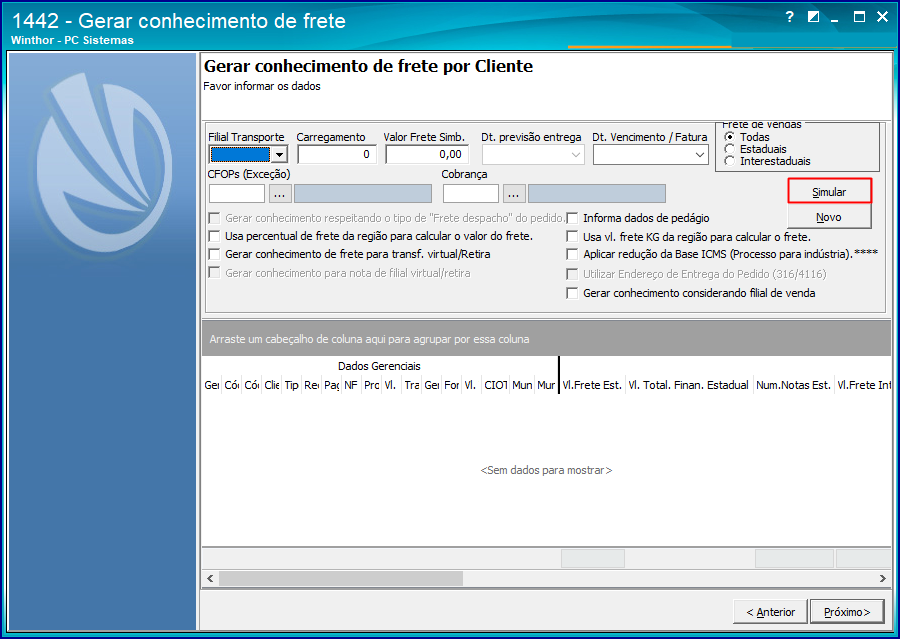
Task: Click the help question mark icon
Action: [790, 17]
